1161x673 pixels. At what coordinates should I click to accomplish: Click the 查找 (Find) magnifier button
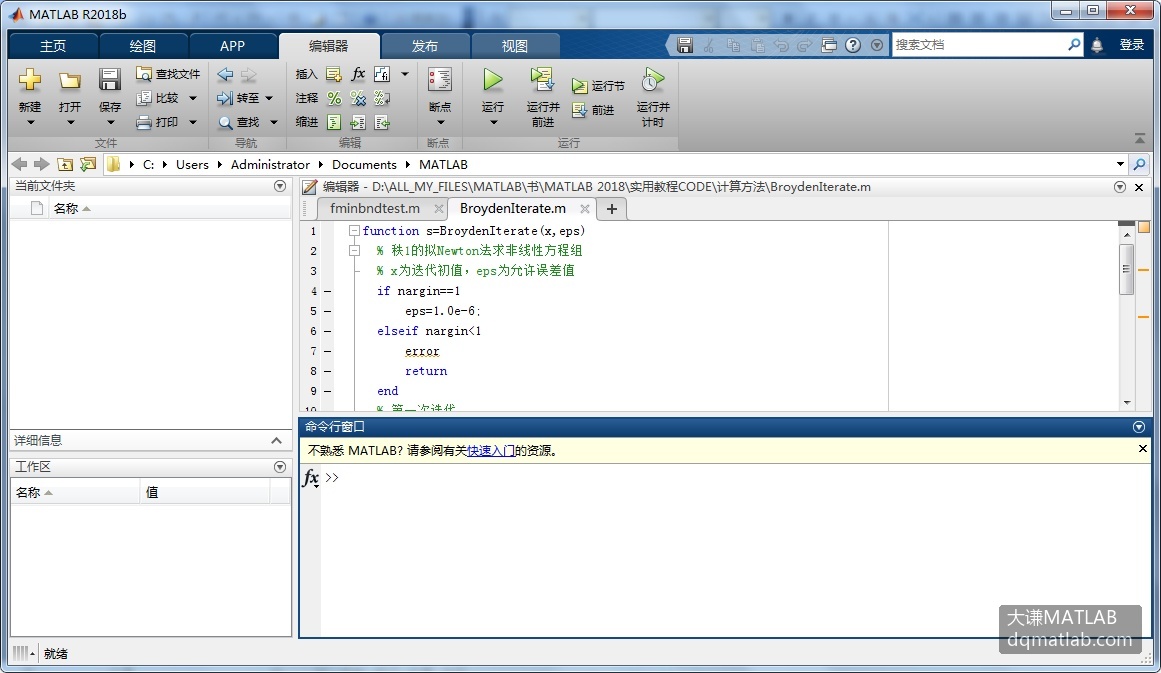click(238, 122)
